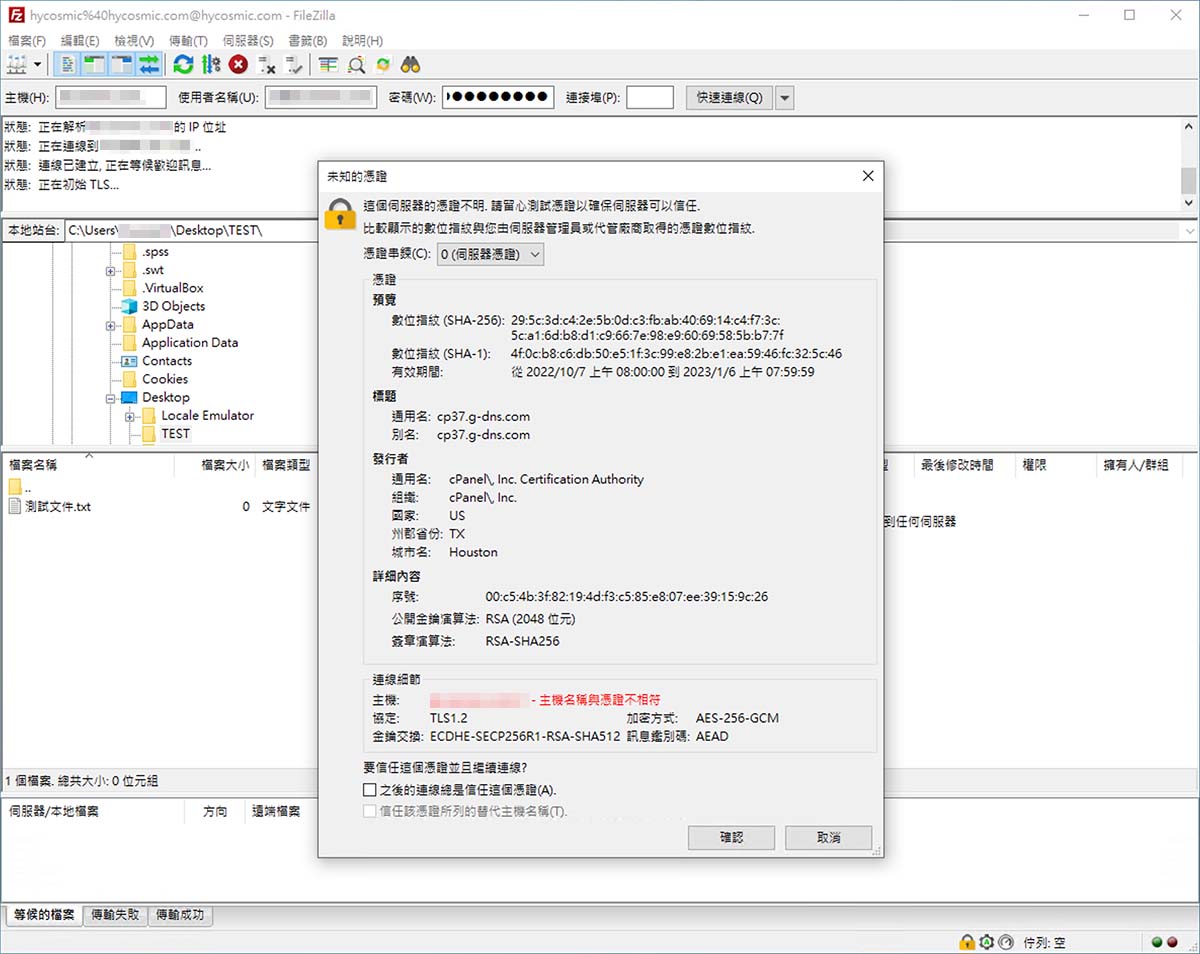Expand the Locale Emulator folder node
This screenshot has height=954, width=1200.
(130, 416)
